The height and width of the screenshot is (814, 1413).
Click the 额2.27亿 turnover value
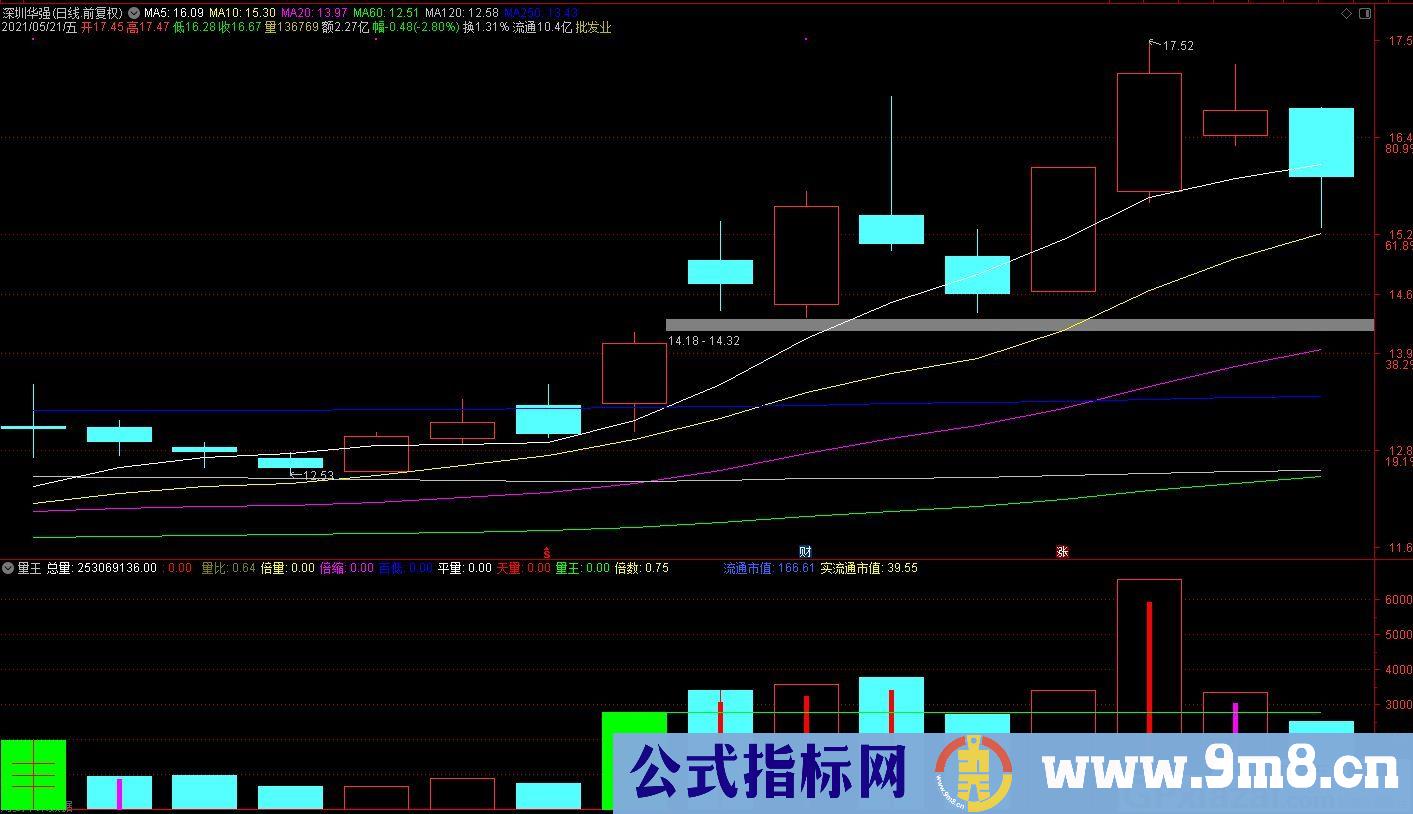coord(346,28)
